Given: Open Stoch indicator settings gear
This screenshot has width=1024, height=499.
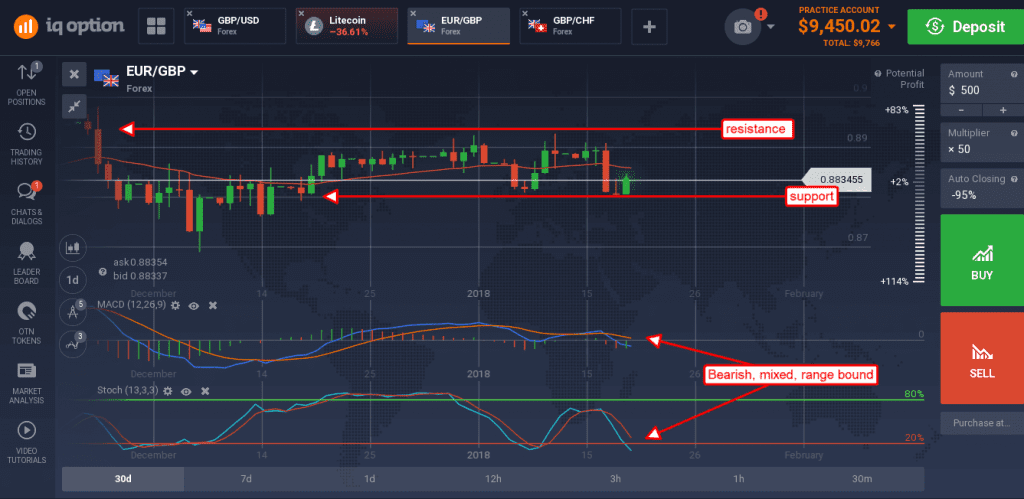Looking at the screenshot, I should [168, 391].
